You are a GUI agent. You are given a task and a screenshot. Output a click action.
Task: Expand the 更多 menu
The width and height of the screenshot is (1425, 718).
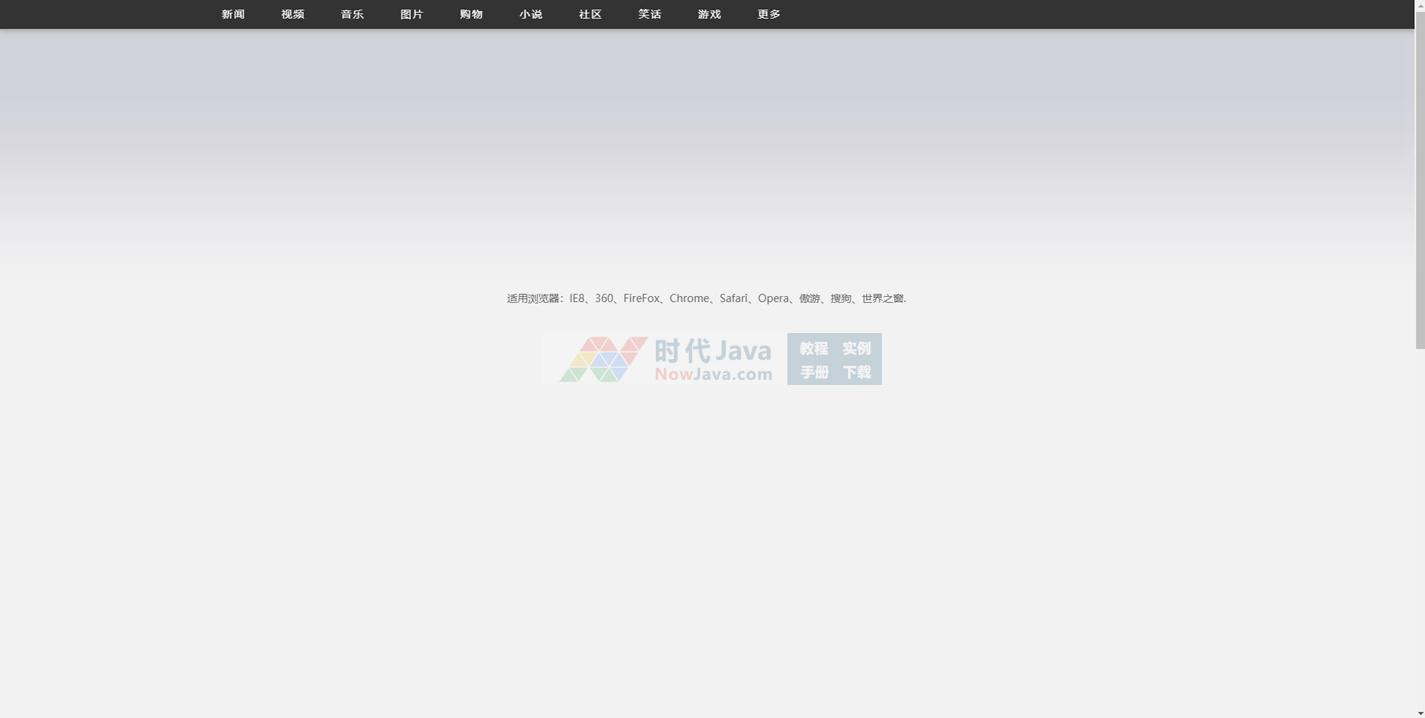[x=769, y=14]
